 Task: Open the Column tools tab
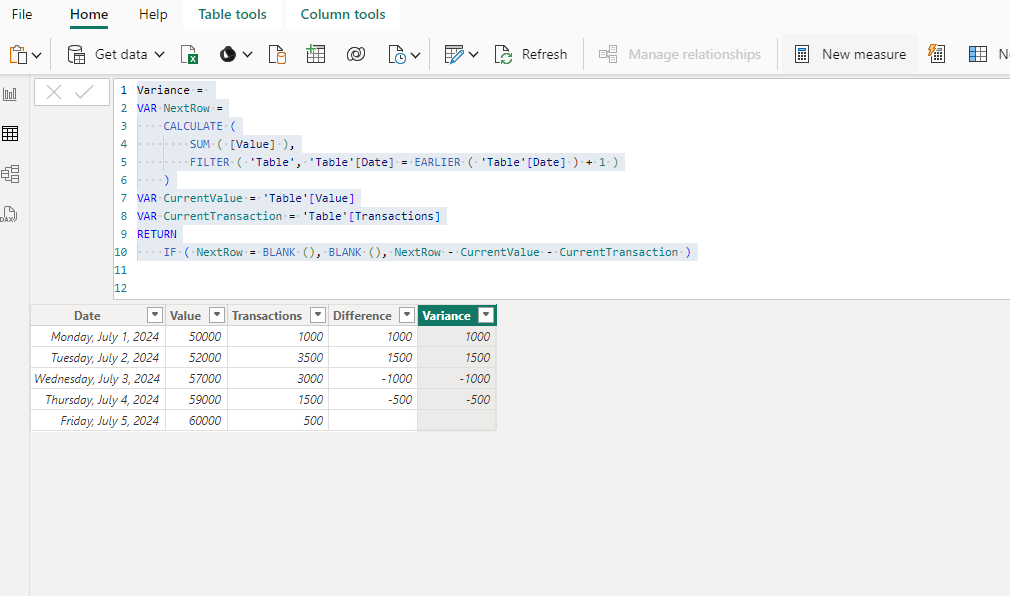343,14
